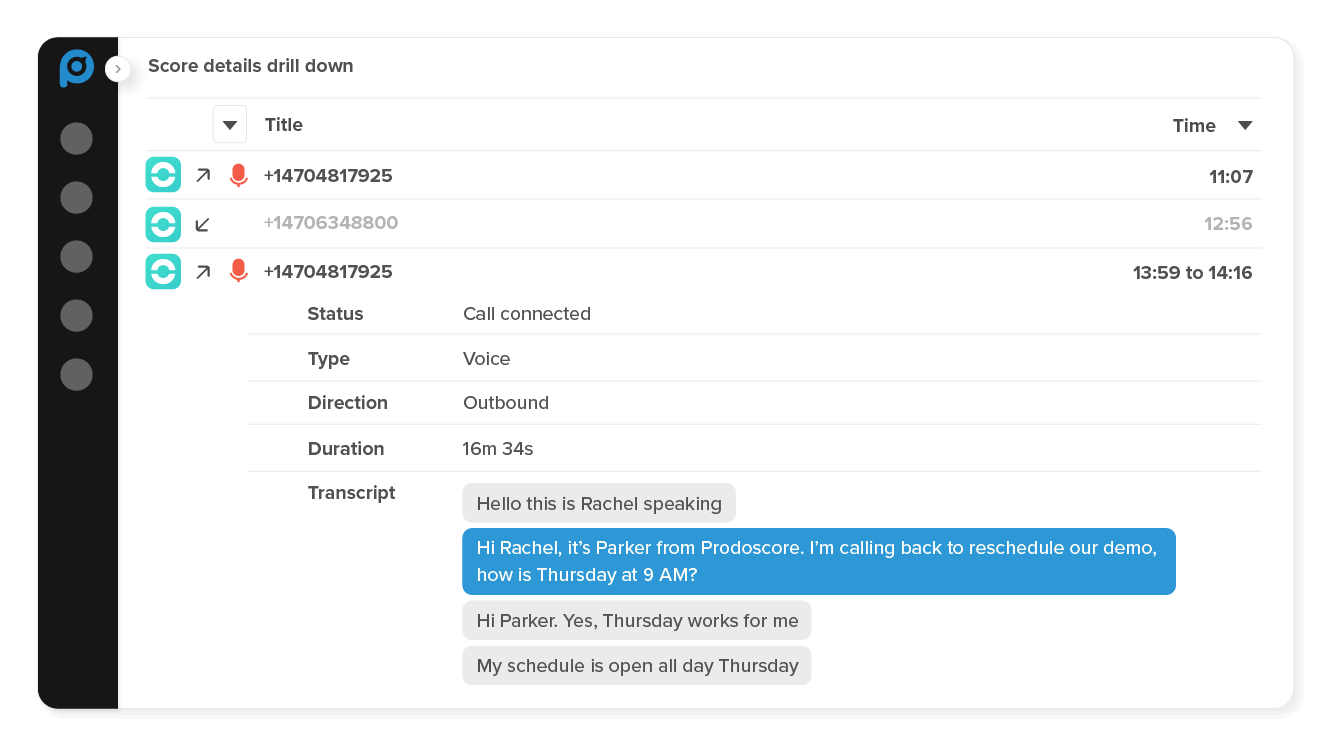1332x746 pixels.
Task: Click the inbound arrow on 12:56 call
Action: click(x=203, y=224)
